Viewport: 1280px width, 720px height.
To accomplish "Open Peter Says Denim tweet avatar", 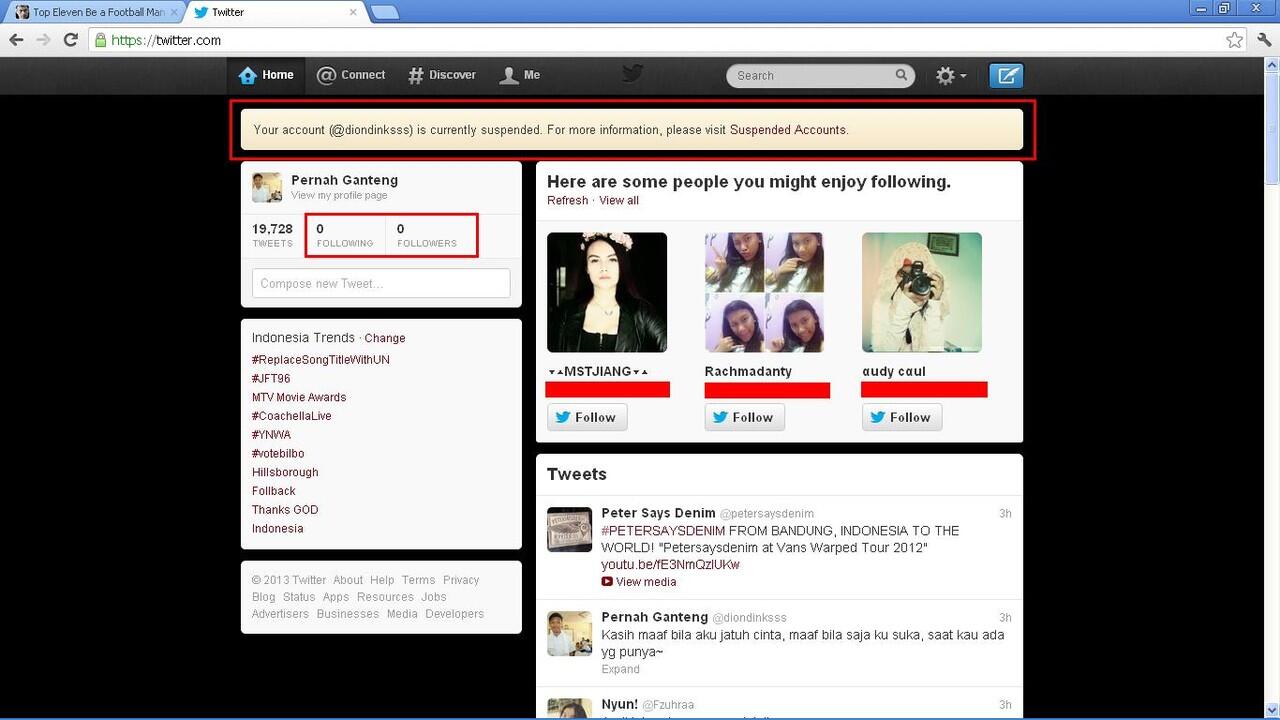I will (569, 529).
